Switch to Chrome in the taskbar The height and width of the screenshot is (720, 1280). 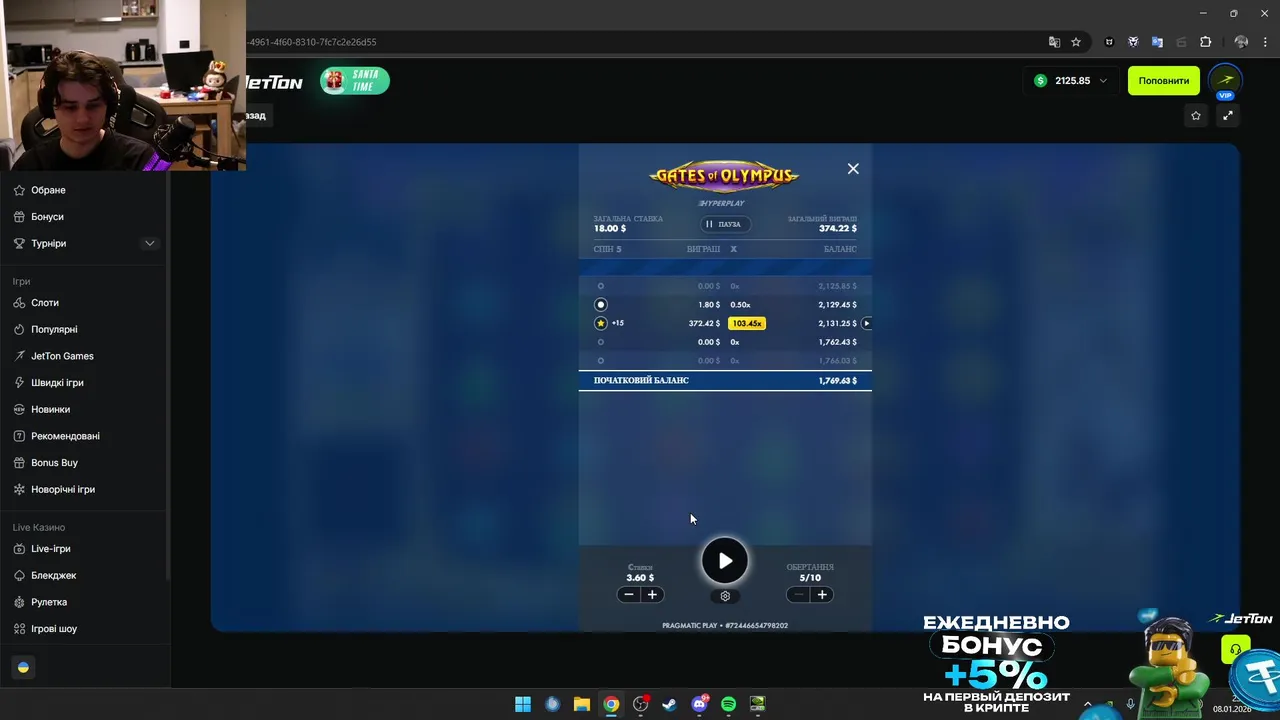point(611,704)
